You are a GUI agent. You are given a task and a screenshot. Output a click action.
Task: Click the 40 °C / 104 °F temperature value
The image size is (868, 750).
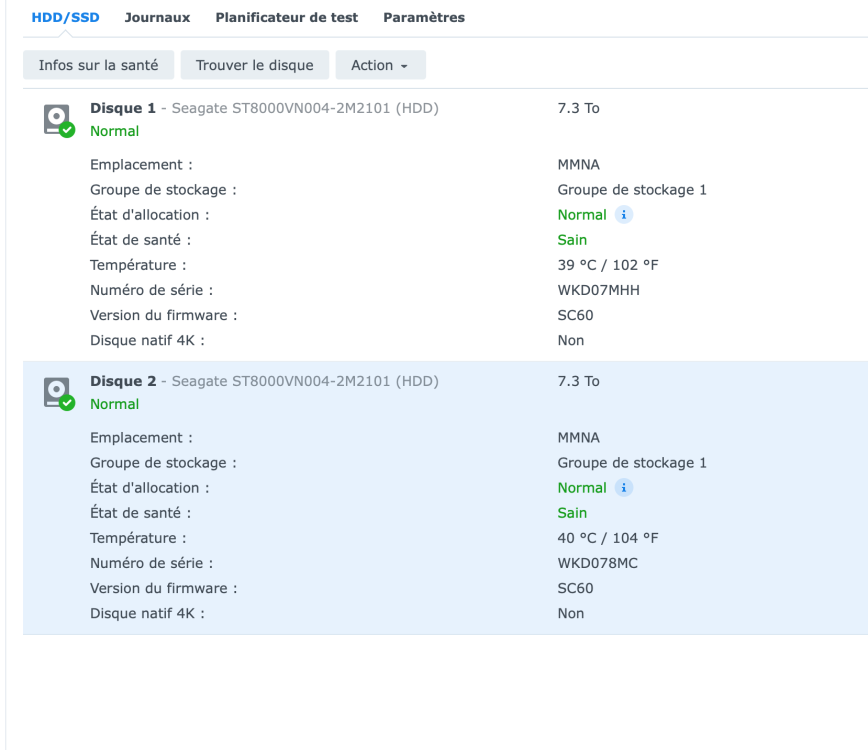tap(608, 538)
